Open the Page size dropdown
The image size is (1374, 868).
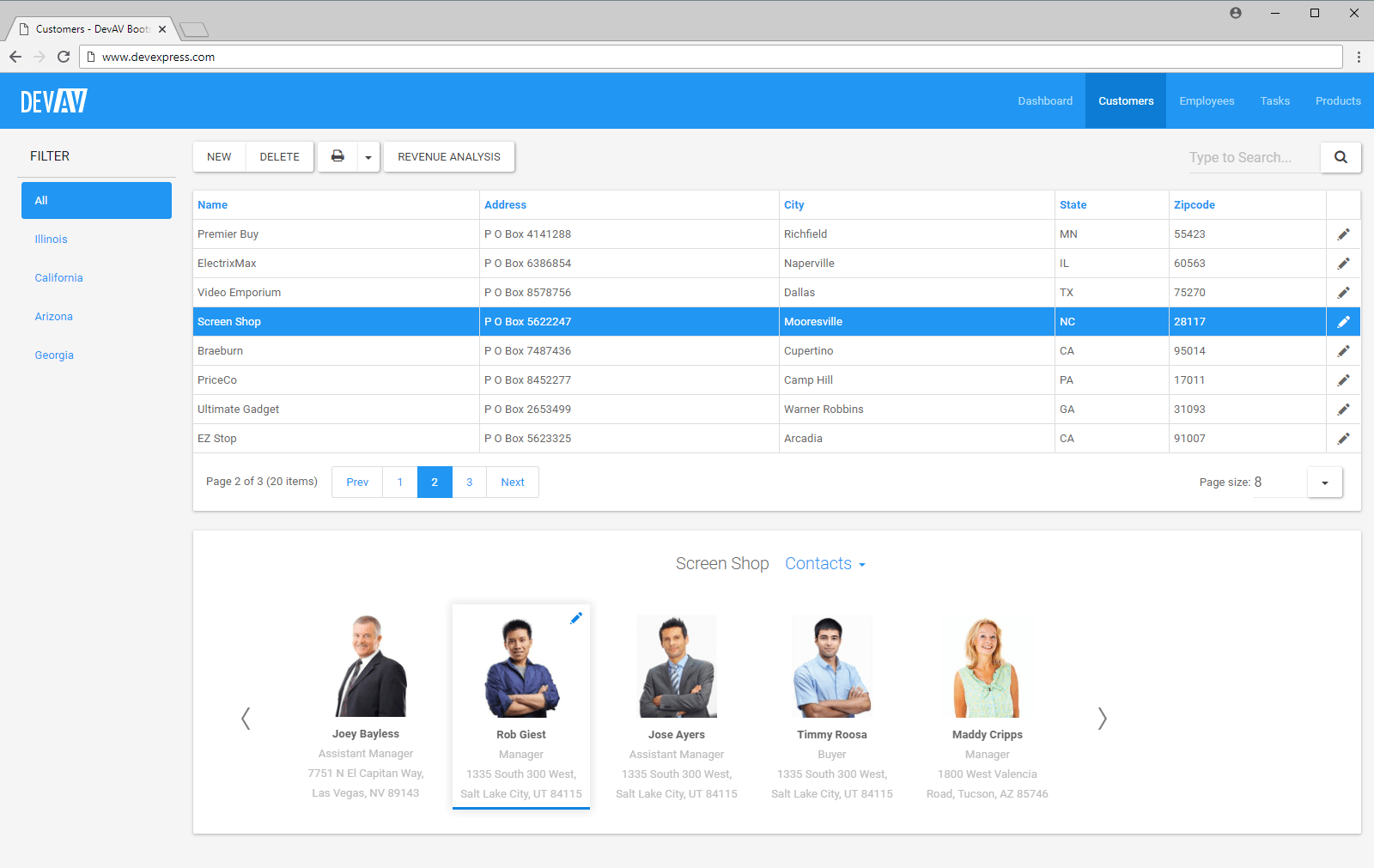coord(1323,482)
